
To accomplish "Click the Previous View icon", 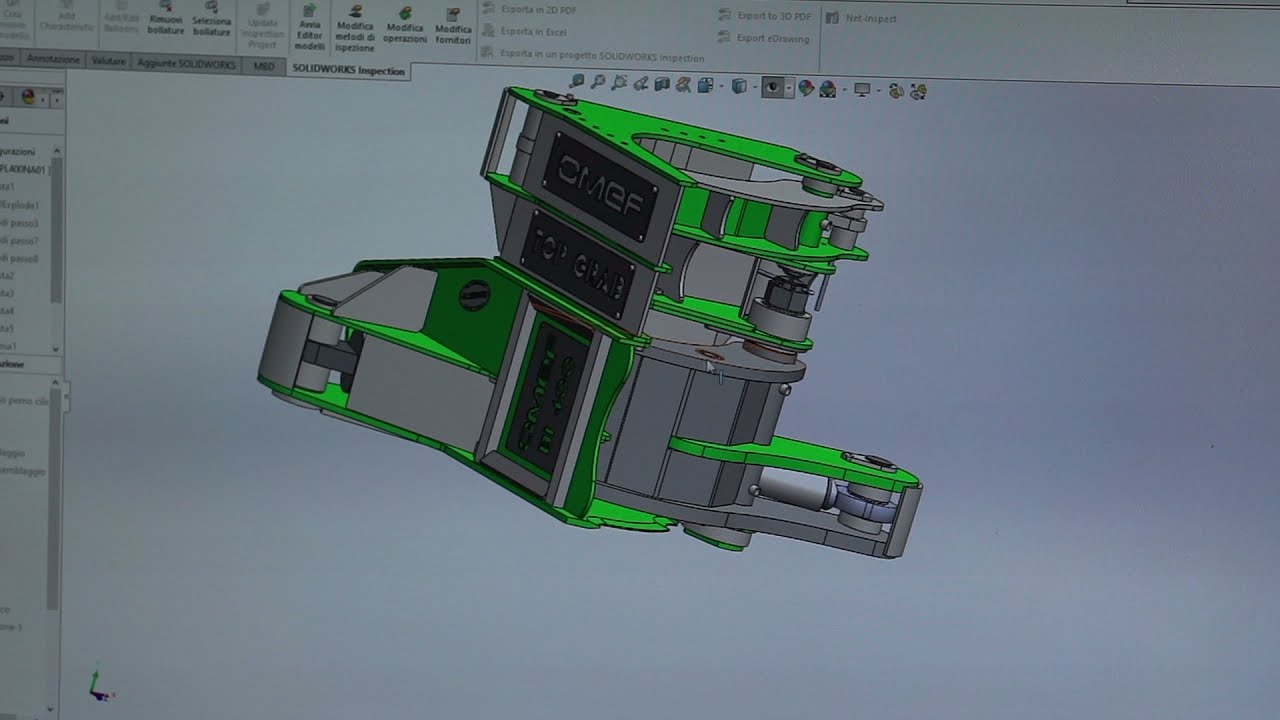I will (619, 83).
